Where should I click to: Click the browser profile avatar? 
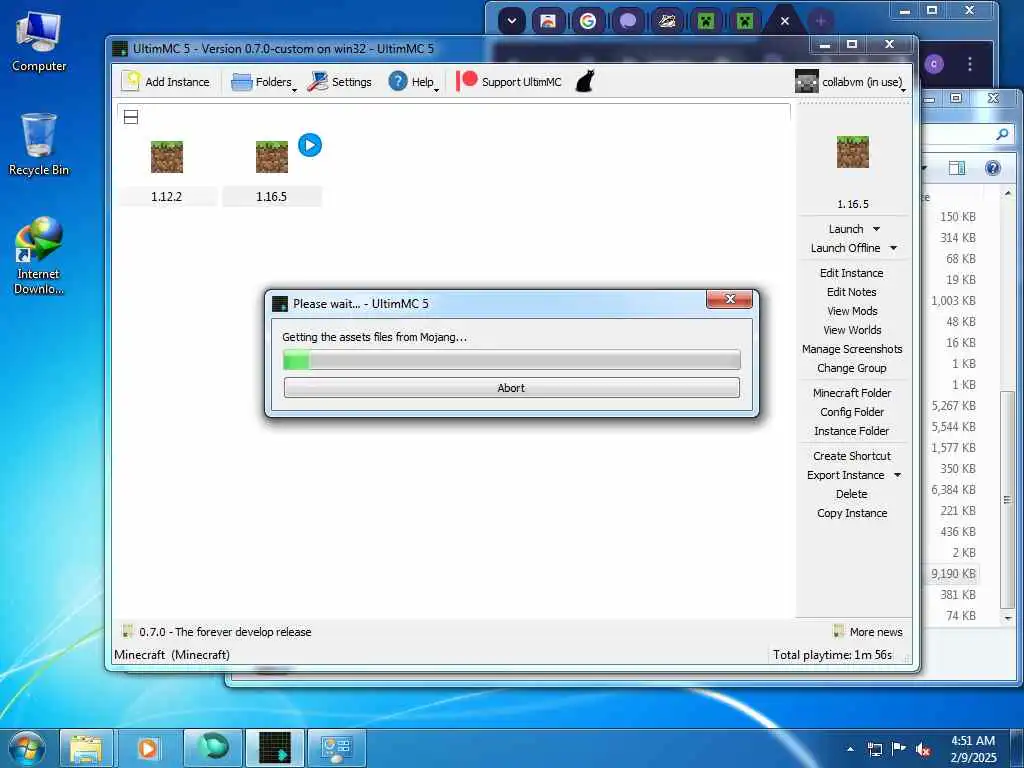pos(934,64)
